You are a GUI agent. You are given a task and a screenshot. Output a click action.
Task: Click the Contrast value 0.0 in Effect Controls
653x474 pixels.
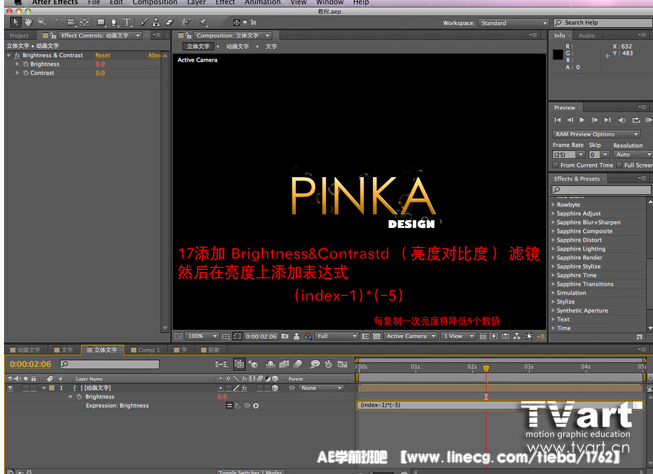point(100,73)
